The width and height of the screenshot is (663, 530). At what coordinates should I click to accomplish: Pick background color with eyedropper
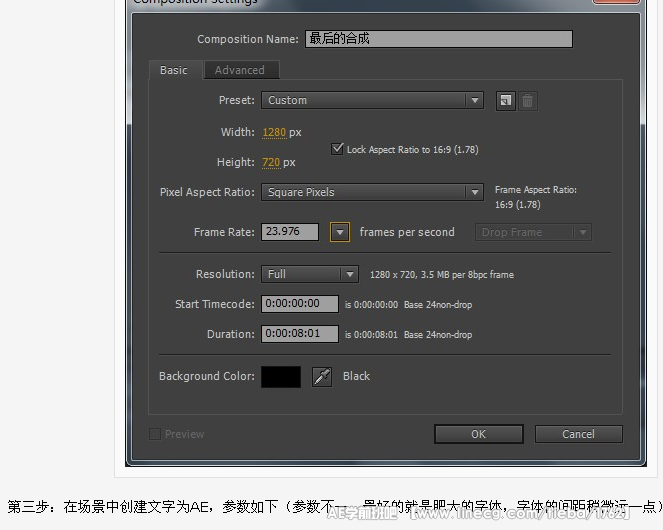[x=322, y=377]
